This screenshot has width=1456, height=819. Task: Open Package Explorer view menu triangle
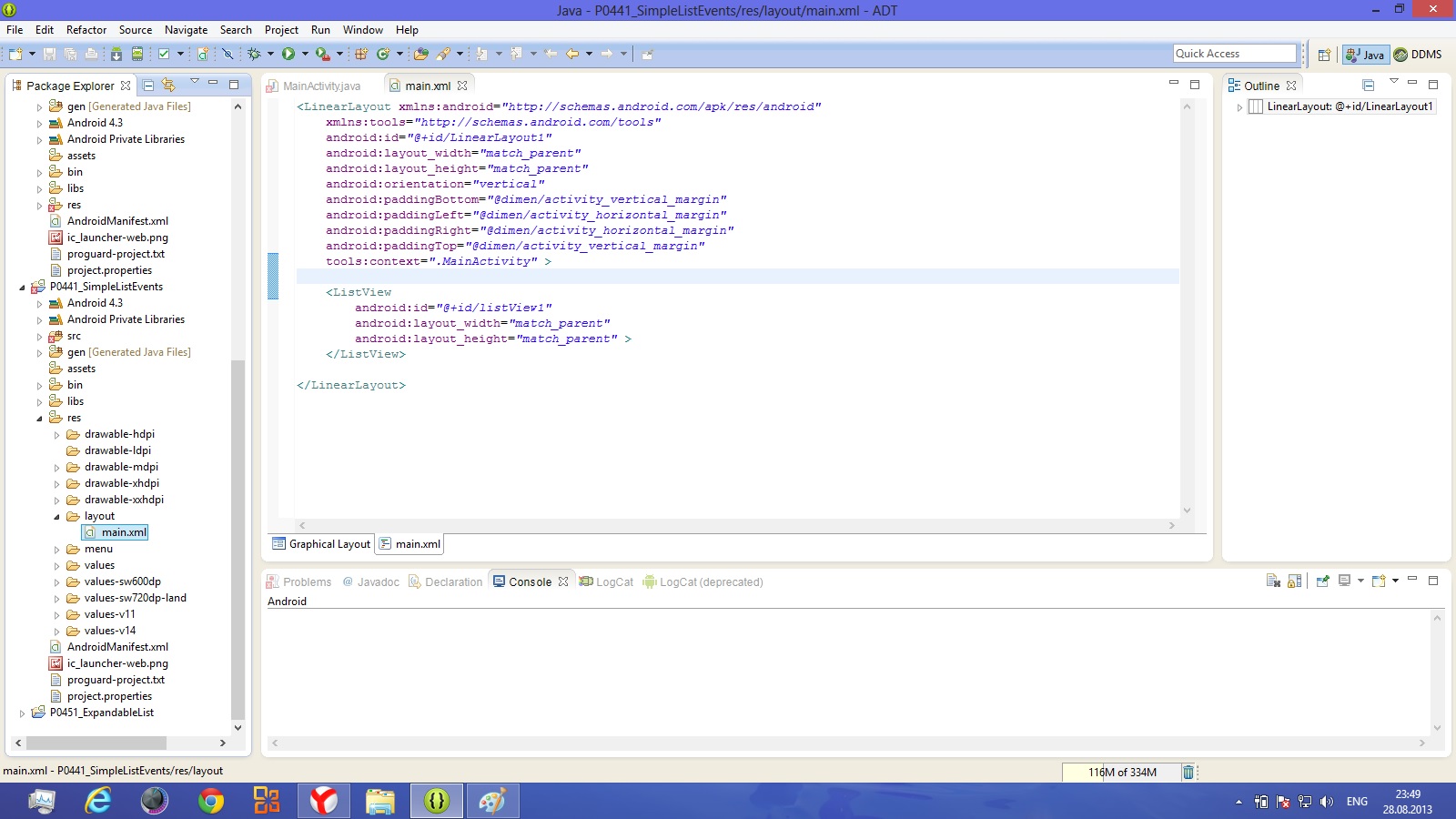click(194, 83)
